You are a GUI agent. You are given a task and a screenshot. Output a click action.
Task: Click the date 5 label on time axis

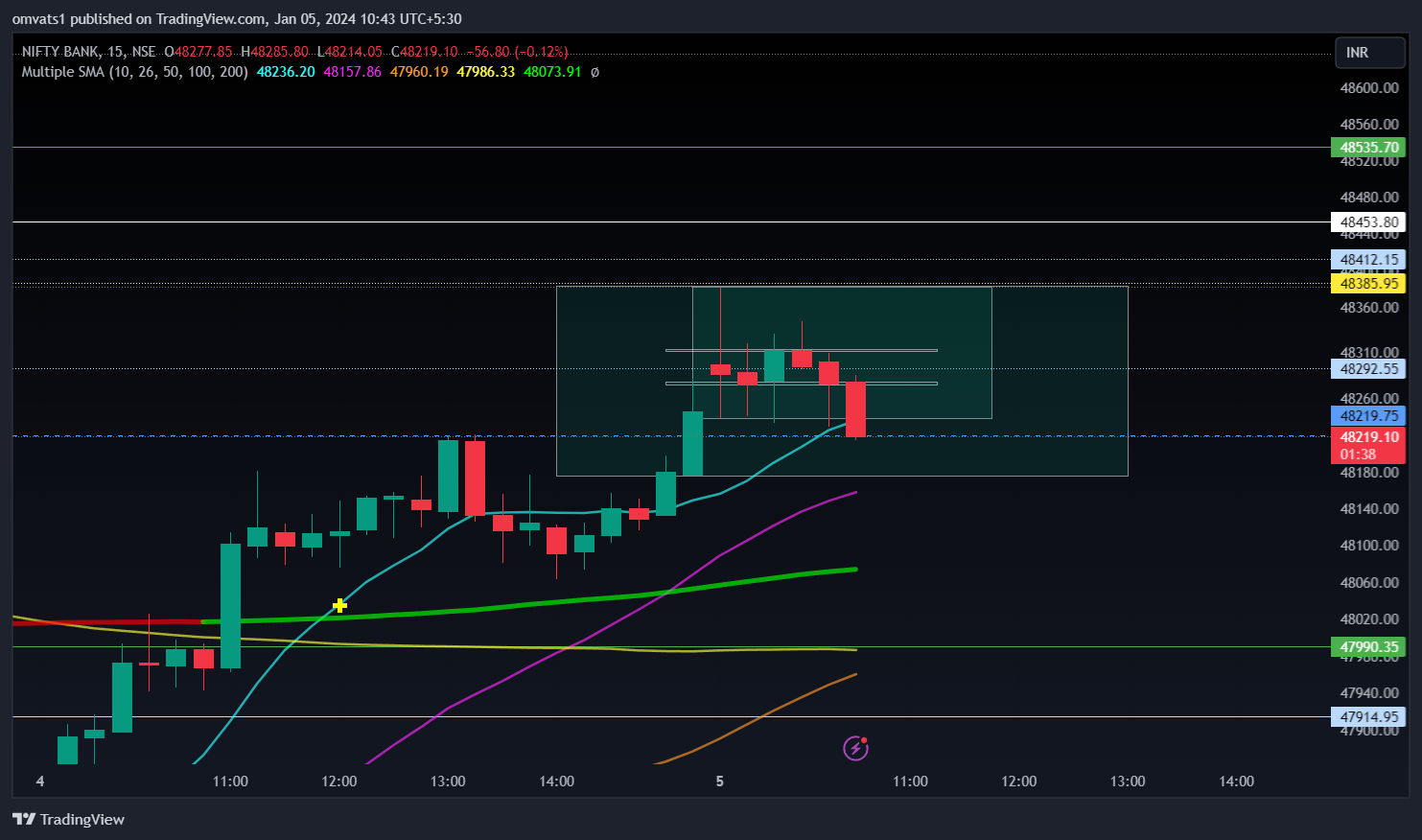719,782
